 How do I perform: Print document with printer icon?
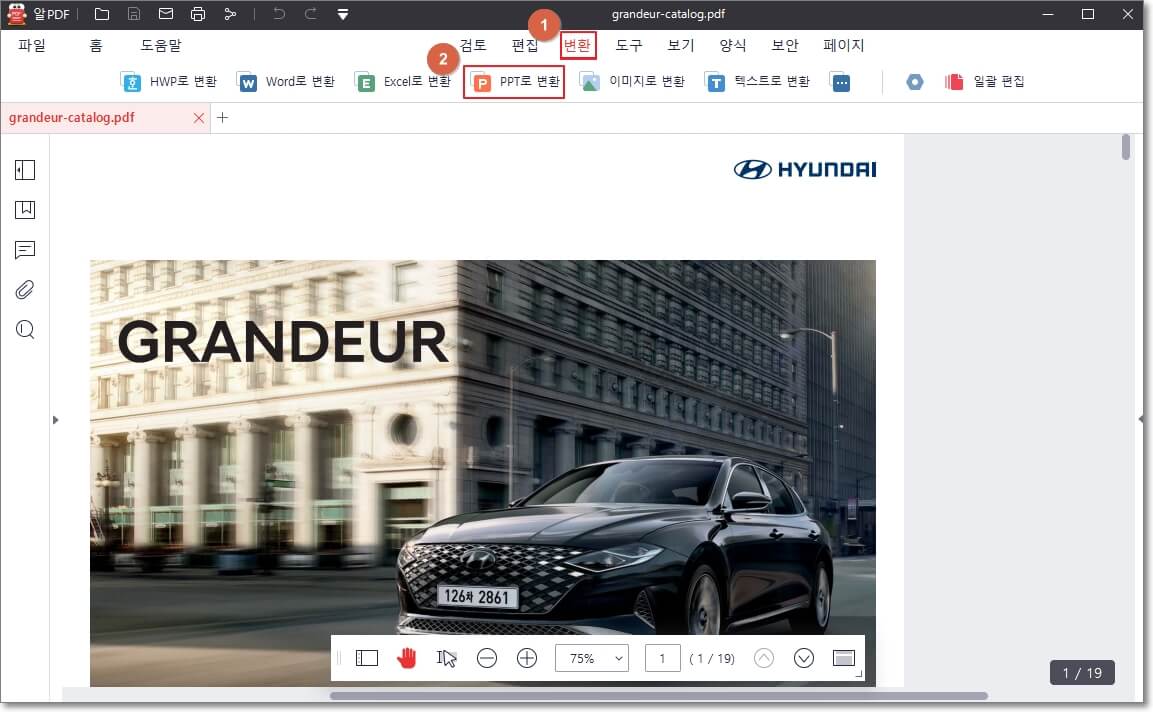pyautogui.click(x=198, y=14)
